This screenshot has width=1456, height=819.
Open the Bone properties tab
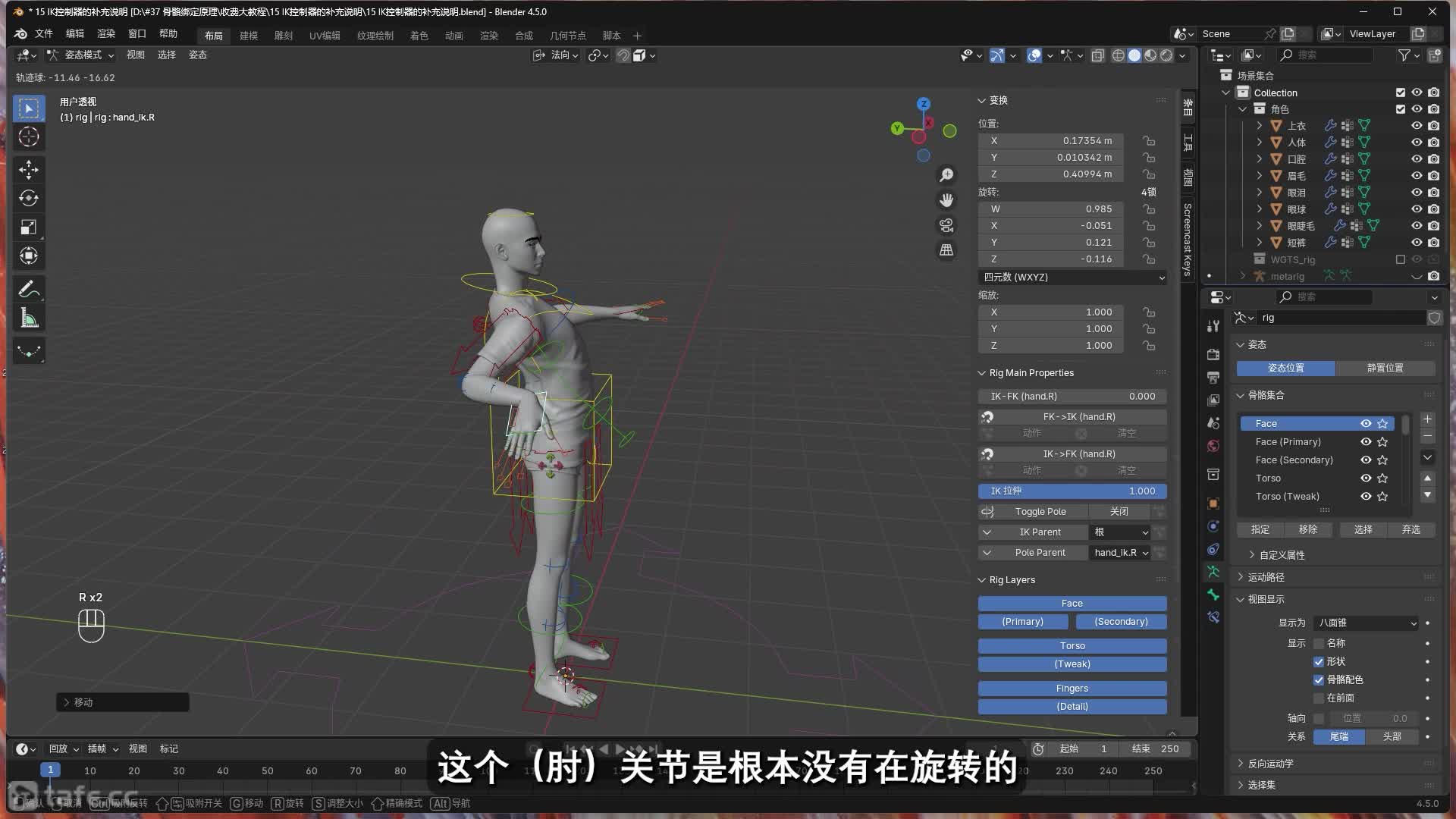click(x=1213, y=595)
